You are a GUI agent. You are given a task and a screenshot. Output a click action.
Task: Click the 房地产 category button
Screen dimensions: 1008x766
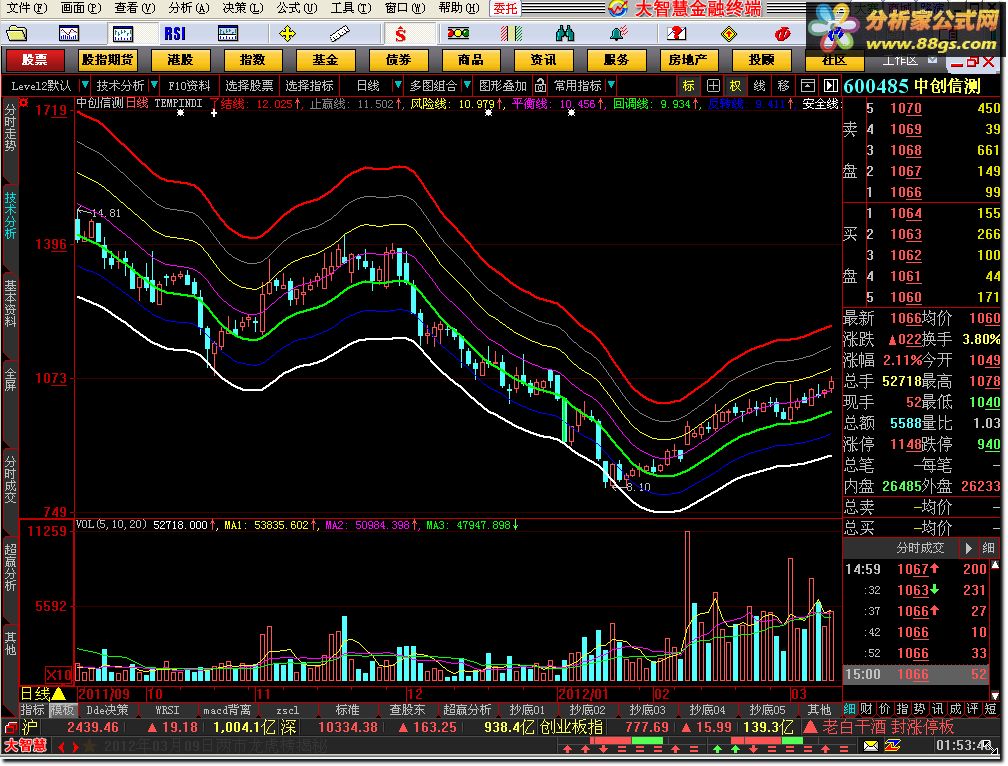click(688, 60)
